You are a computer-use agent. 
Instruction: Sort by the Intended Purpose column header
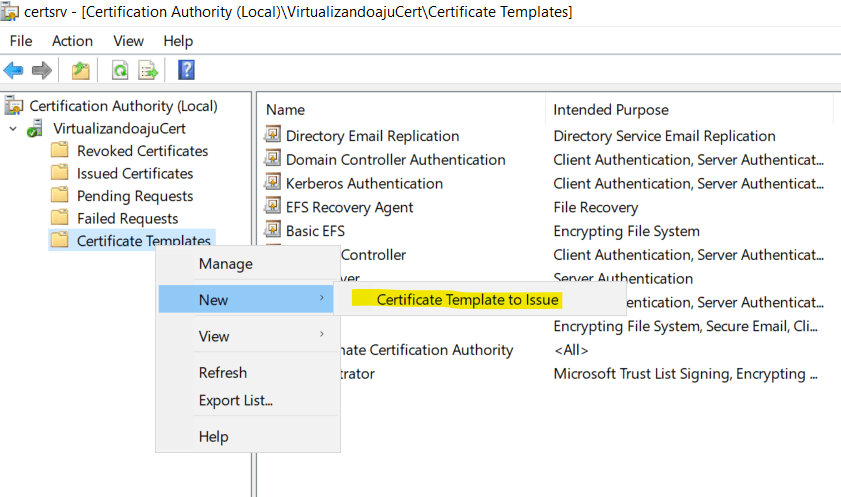pos(610,109)
